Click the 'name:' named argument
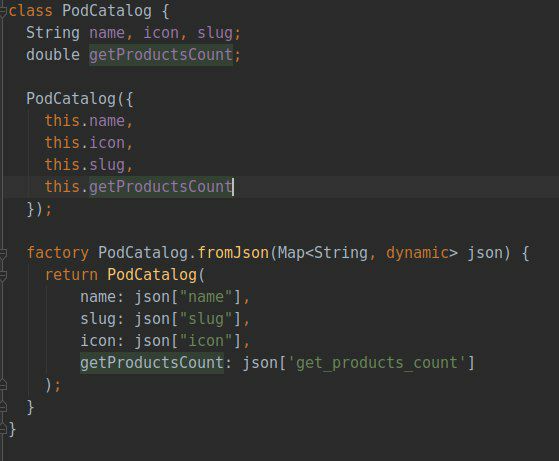Image resolution: width=559 pixels, height=461 pixels. (x=102, y=297)
